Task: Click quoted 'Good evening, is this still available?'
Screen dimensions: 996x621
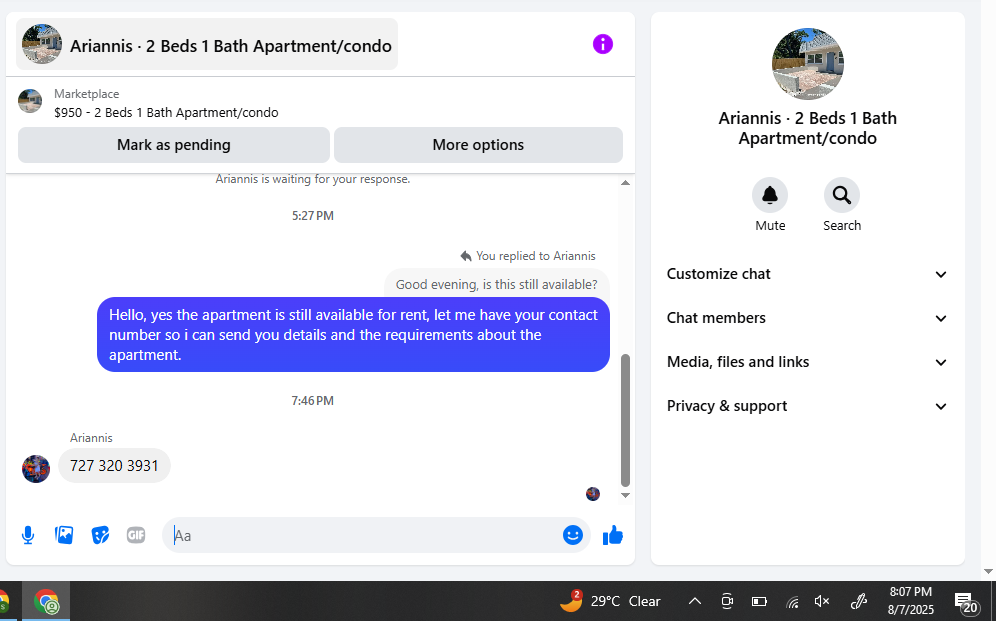Action: [497, 284]
